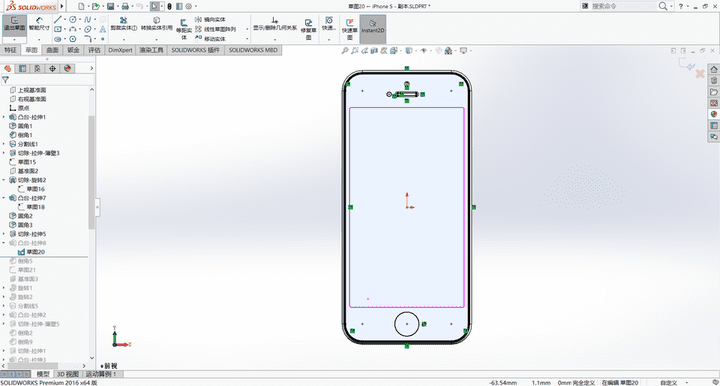
Task: Click the search commands input field
Action: pyautogui.click(x=623, y=6)
